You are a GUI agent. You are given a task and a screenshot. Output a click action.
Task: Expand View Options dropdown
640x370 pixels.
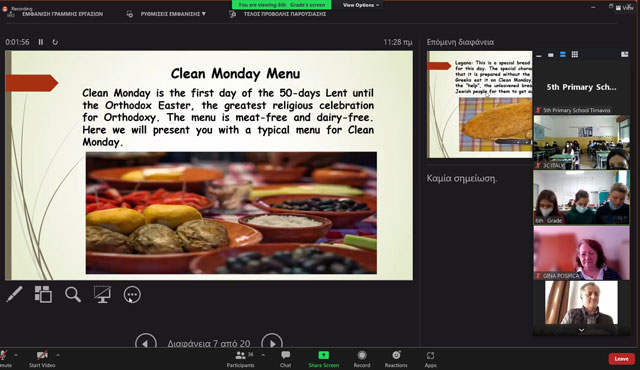pos(361,5)
